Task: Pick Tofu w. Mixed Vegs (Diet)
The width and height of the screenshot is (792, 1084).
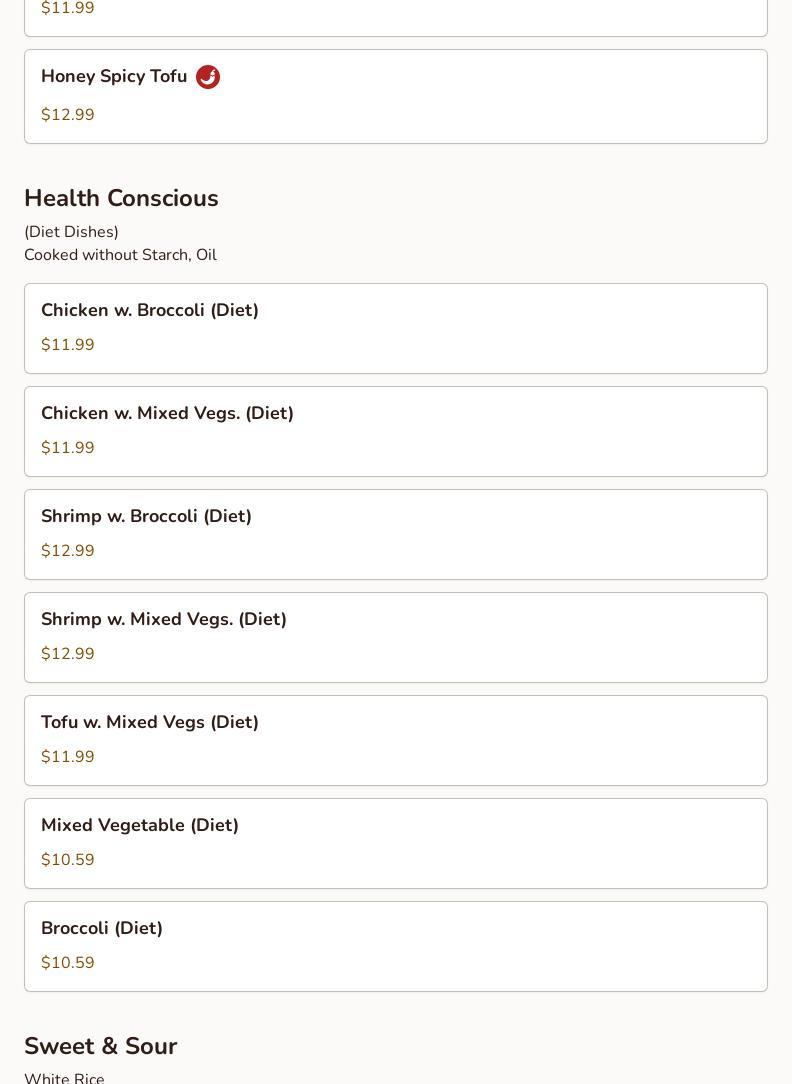Action: click(x=396, y=740)
